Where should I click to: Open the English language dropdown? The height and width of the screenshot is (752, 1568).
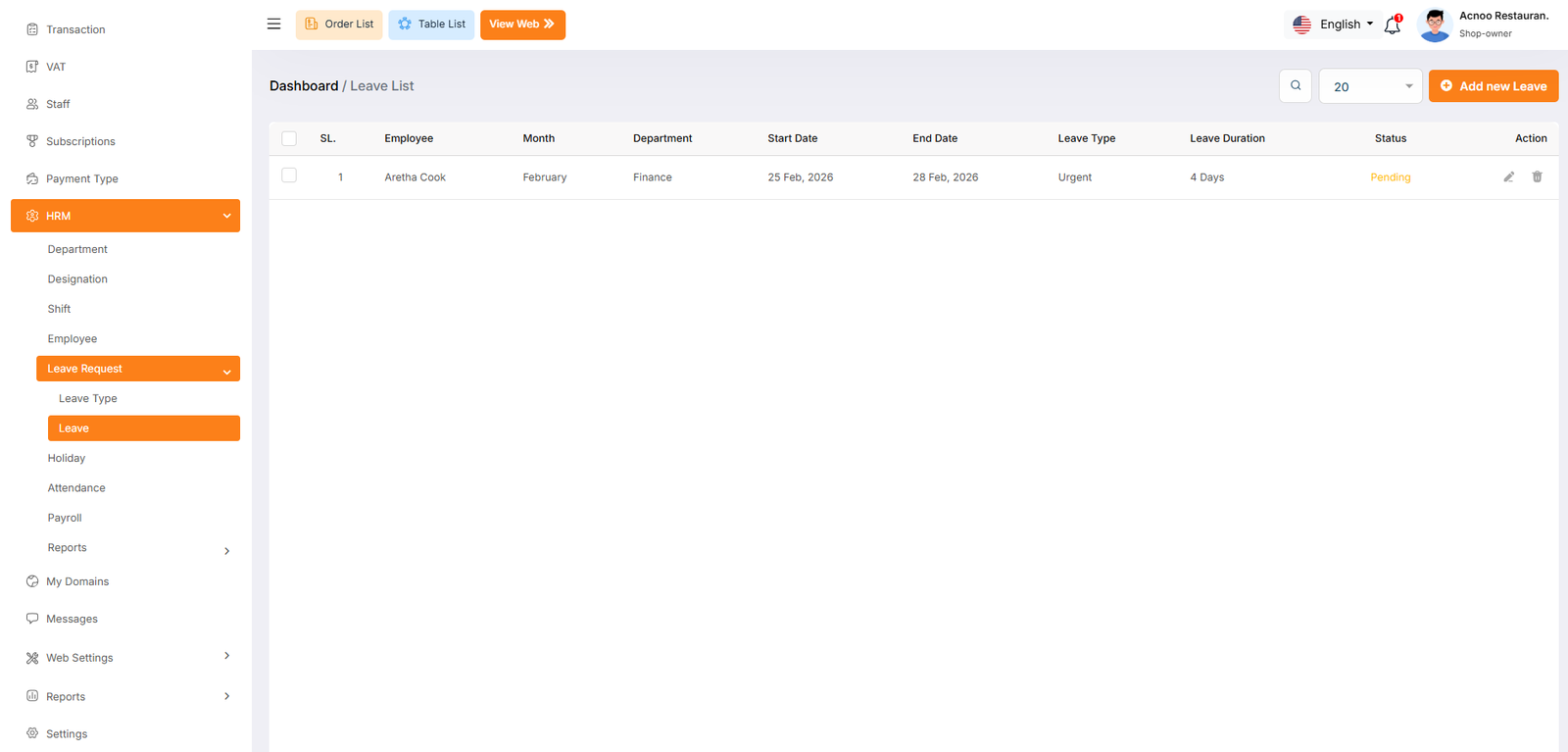click(1333, 25)
